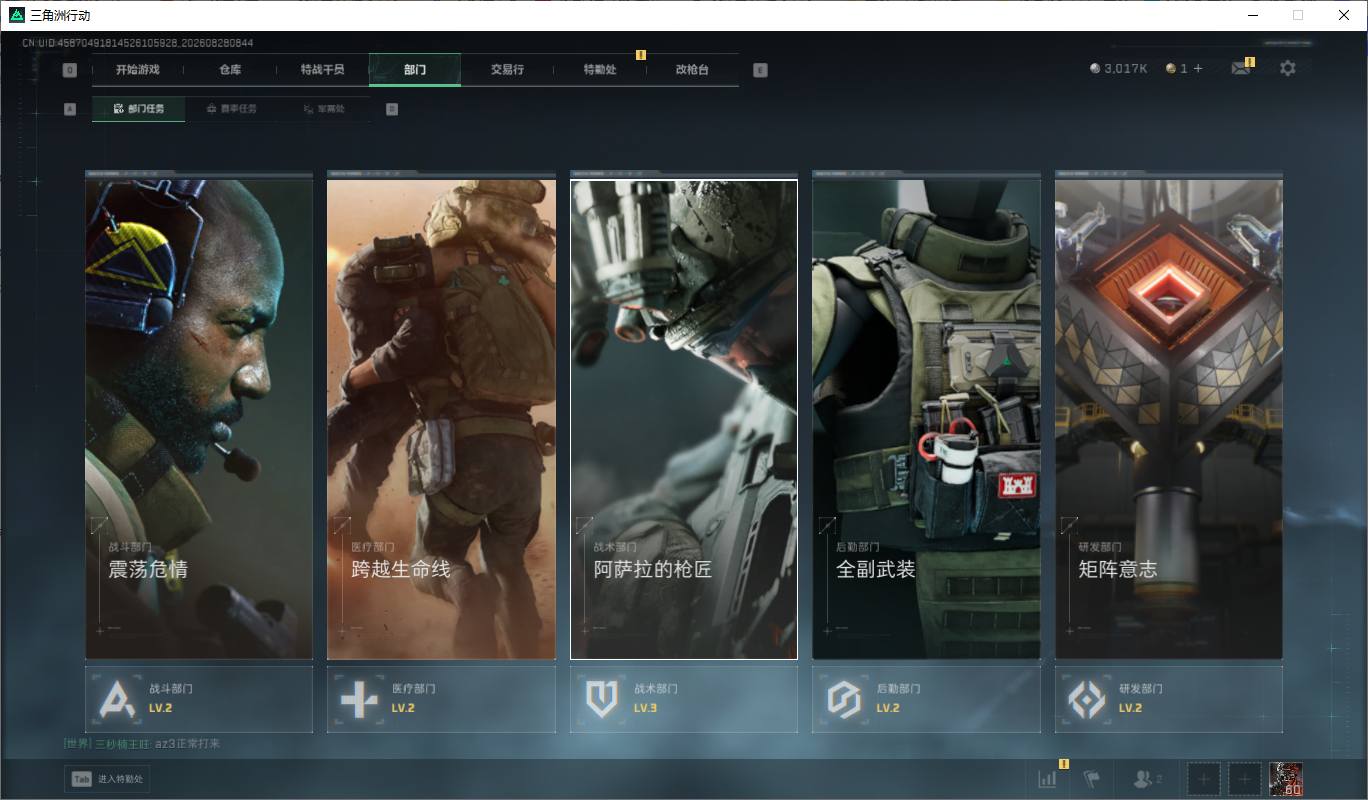The height and width of the screenshot is (800, 1368).
Task: Open the flag icon in bottom bar
Action: click(1092, 779)
